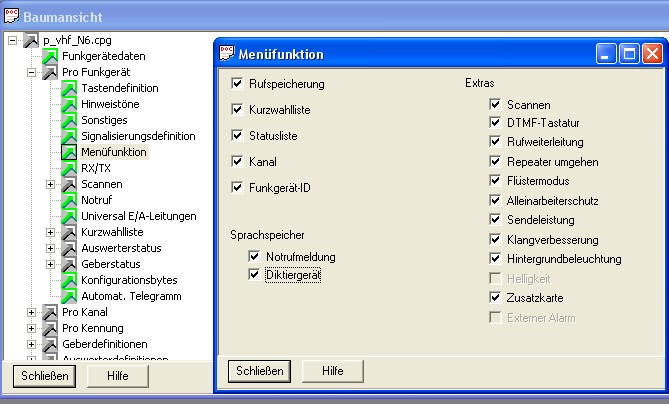Click the Automat. Telegramm node icon
669x404 pixels.
click(x=70, y=296)
